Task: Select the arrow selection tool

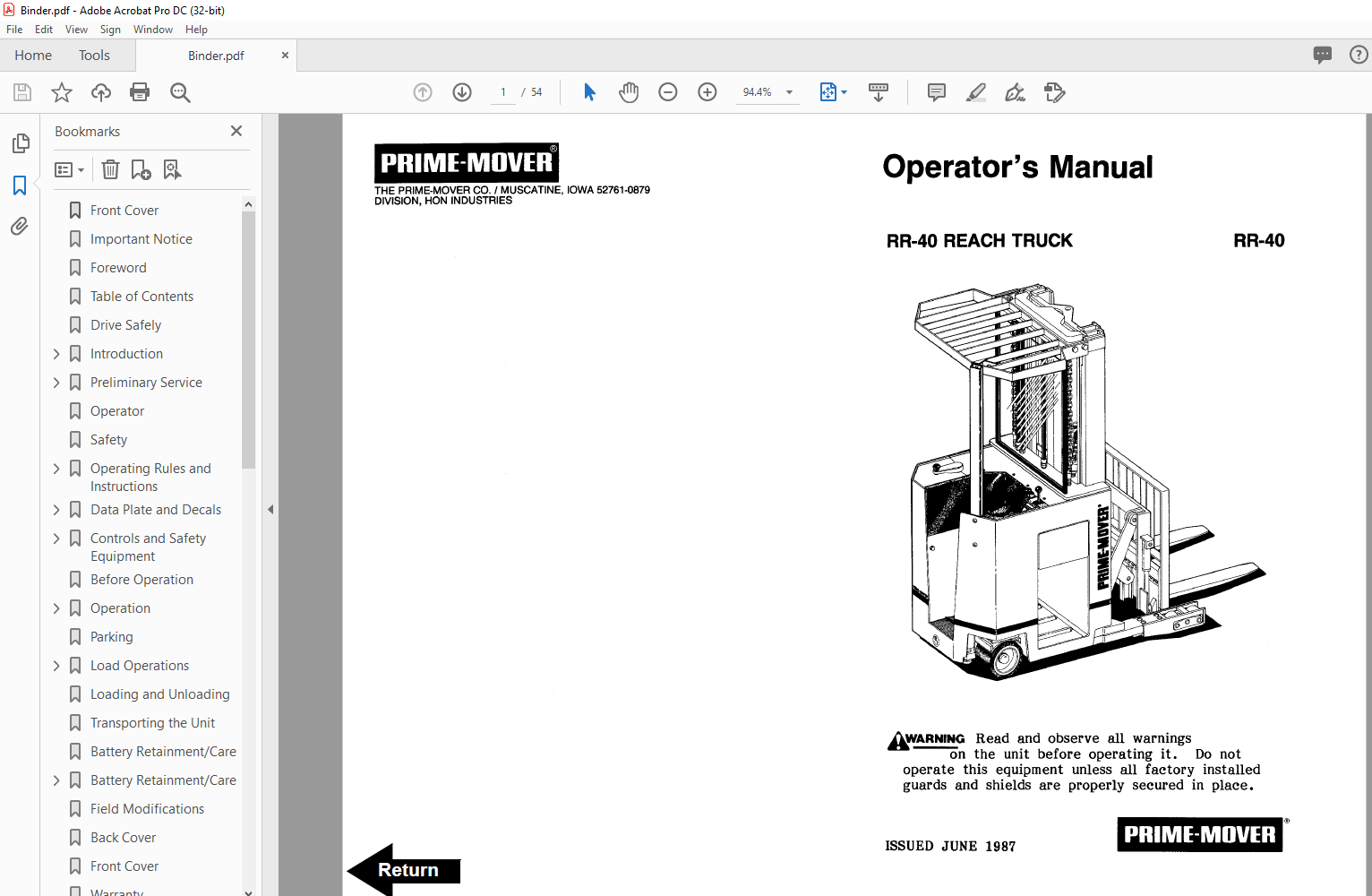Action: [x=589, y=92]
